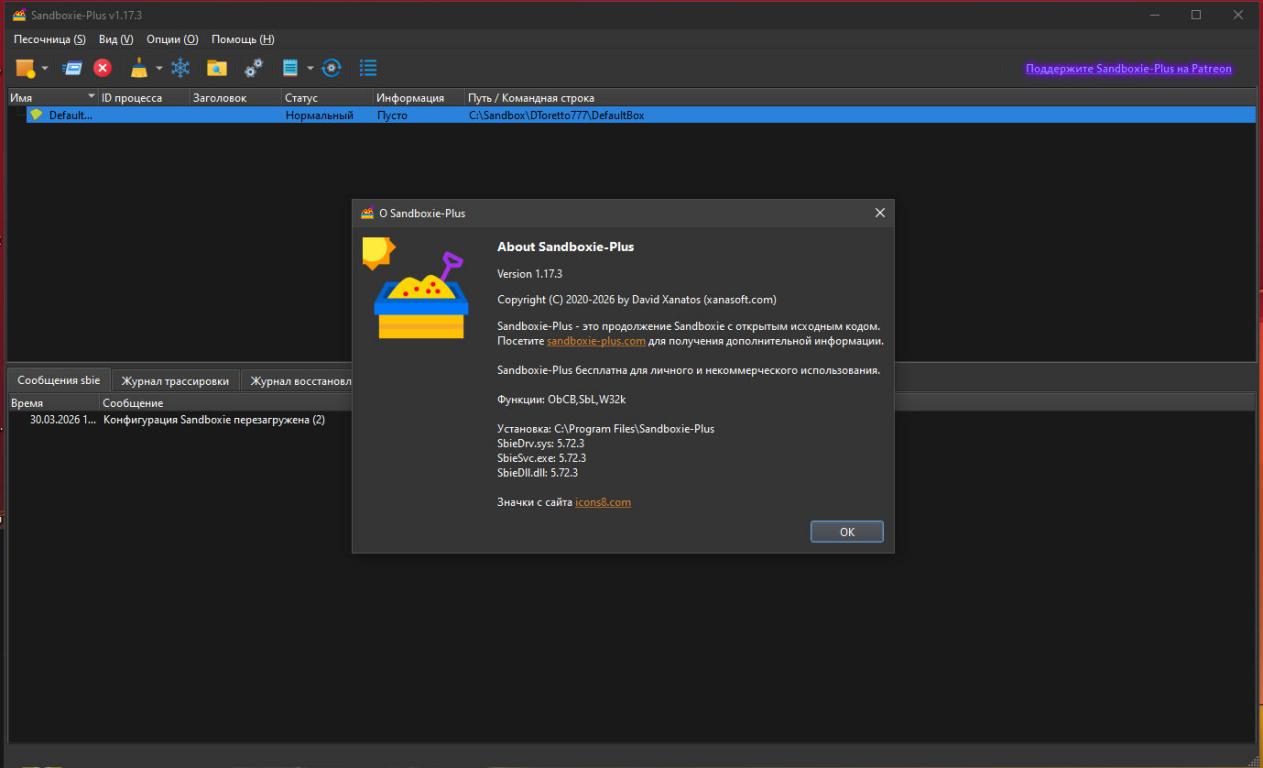
Task: Open settings via the gears icon
Action: click(254, 68)
